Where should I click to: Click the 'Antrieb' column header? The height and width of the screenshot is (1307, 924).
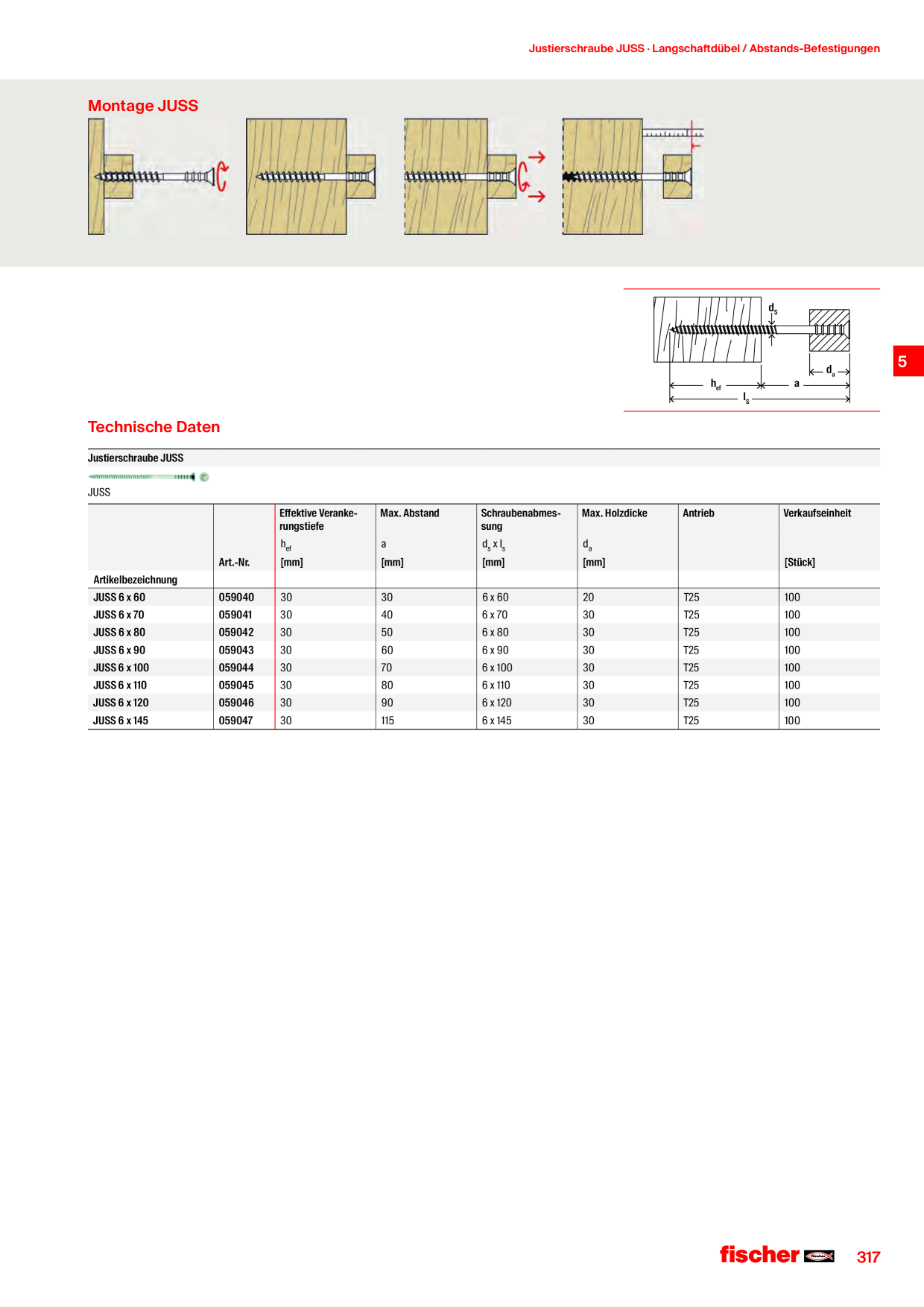698,513
